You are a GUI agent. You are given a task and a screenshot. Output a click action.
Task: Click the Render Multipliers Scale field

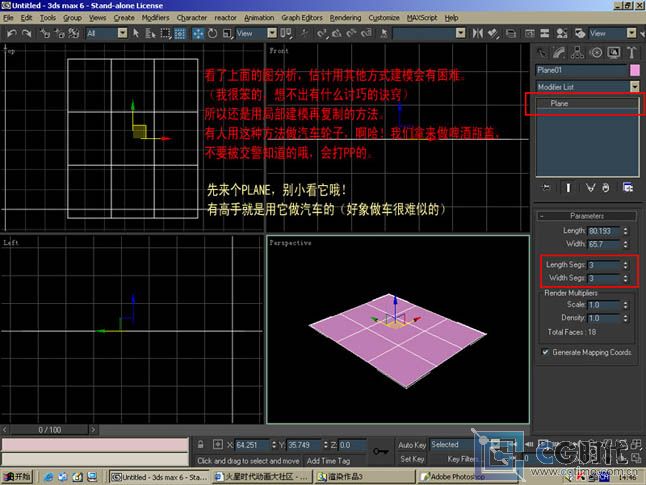point(604,305)
